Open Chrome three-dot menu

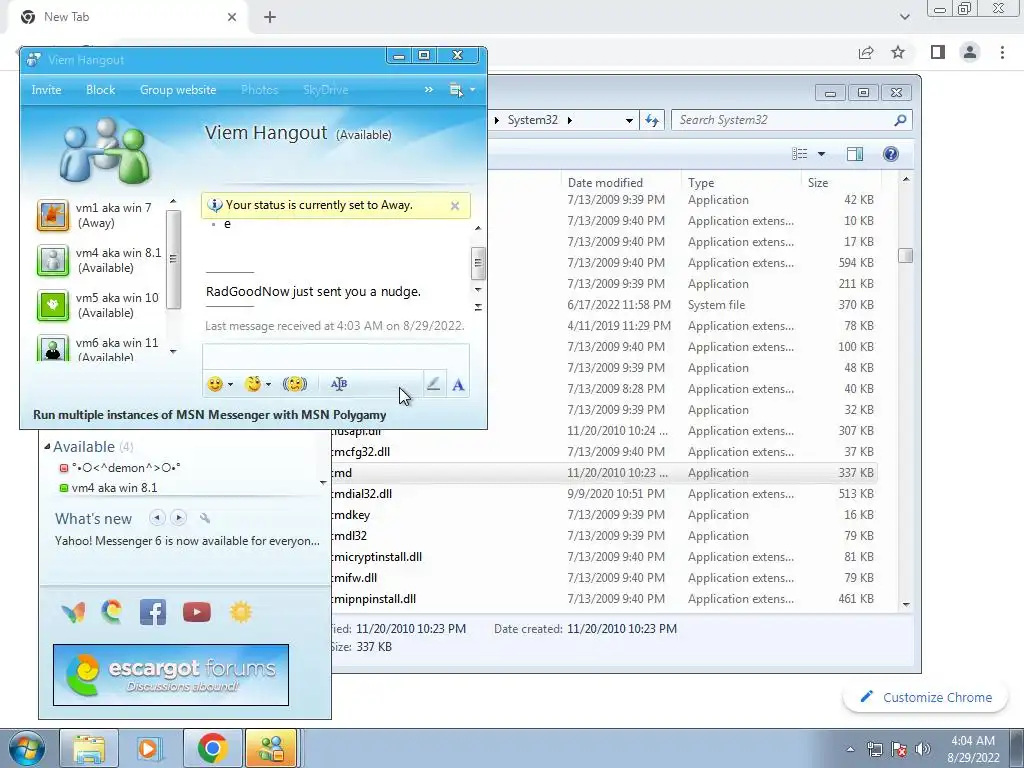[x=1002, y=52]
